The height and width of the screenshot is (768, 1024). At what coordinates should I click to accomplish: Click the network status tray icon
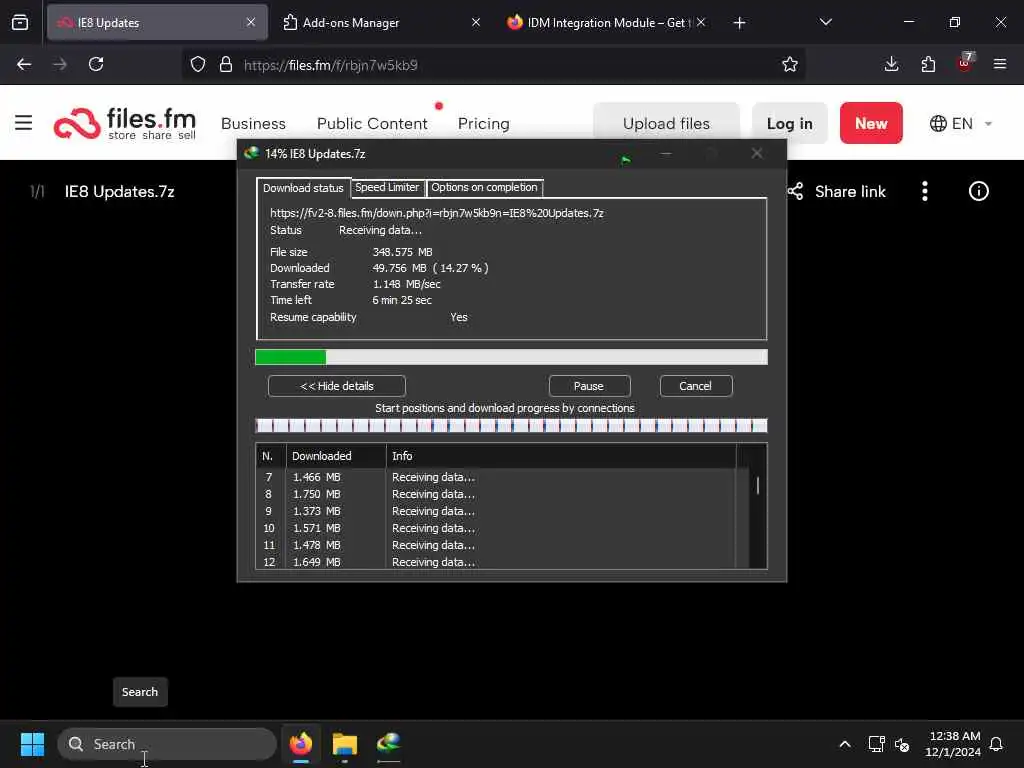pyautogui.click(x=876, y=744)
